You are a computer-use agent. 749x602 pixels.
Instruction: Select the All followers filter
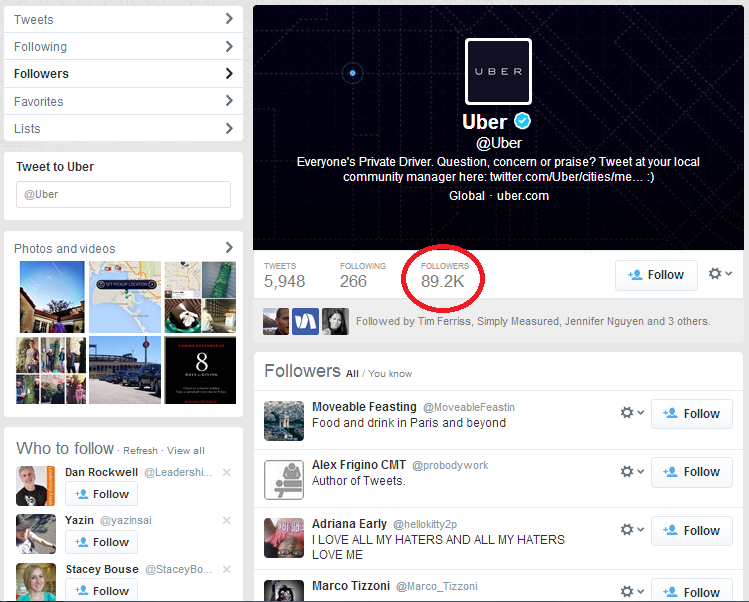pyautogui.click(x=352, y=374)
